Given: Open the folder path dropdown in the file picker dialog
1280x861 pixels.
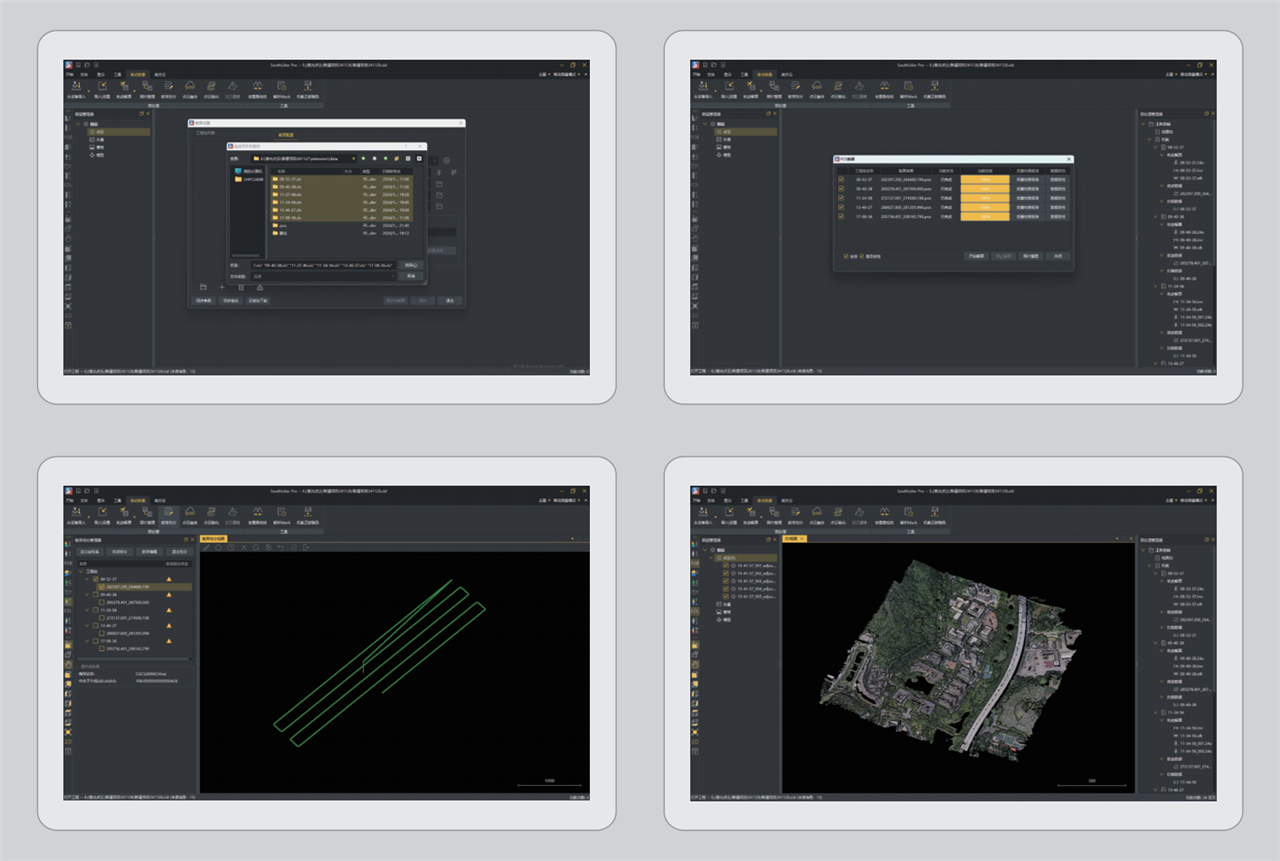Looking at the screenshot, I should (353, 158).
